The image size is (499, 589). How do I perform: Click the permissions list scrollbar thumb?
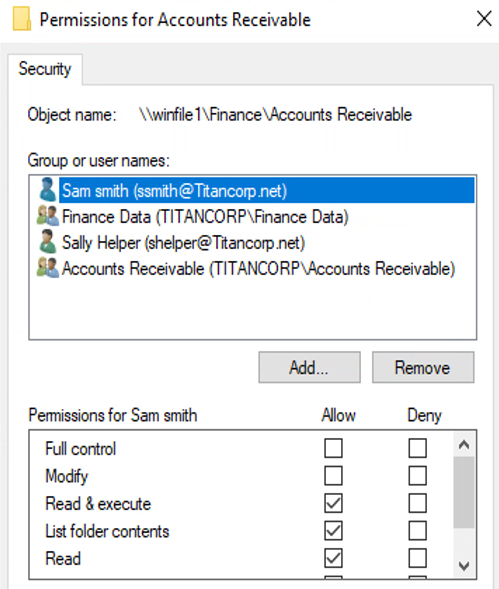[464, 492]
